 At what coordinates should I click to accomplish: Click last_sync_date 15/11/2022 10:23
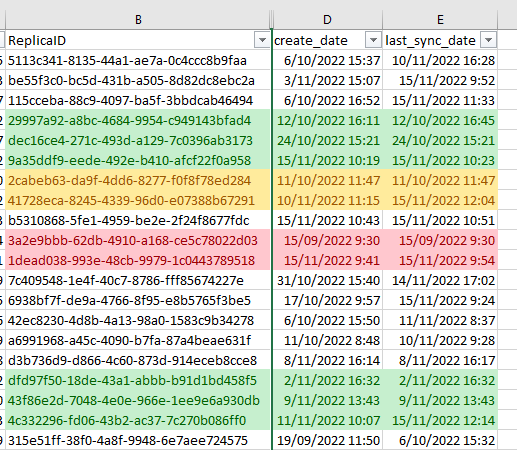(x=440, y=160)
